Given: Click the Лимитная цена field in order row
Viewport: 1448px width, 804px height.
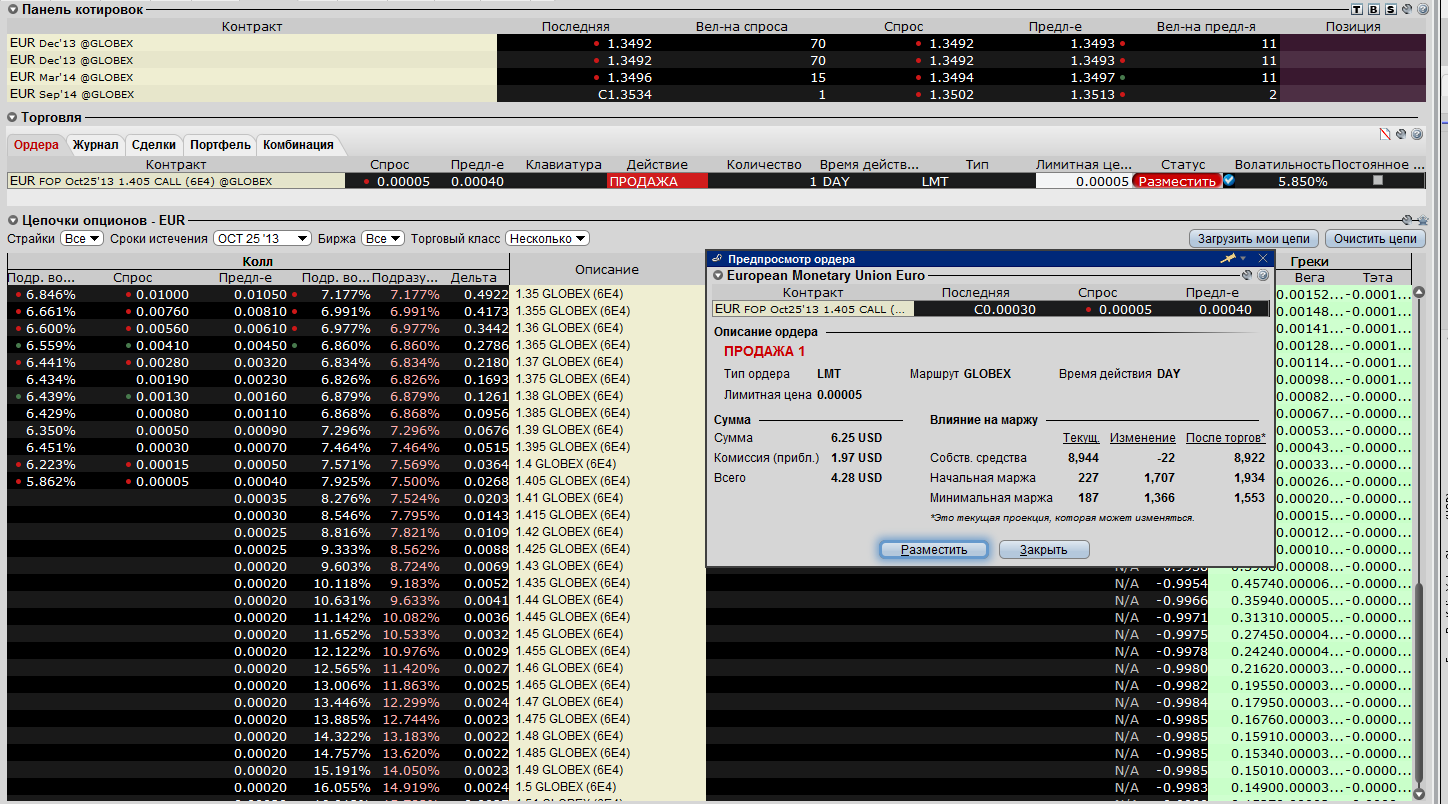Looking at the screenshot, I should [x=1082, y=181].
